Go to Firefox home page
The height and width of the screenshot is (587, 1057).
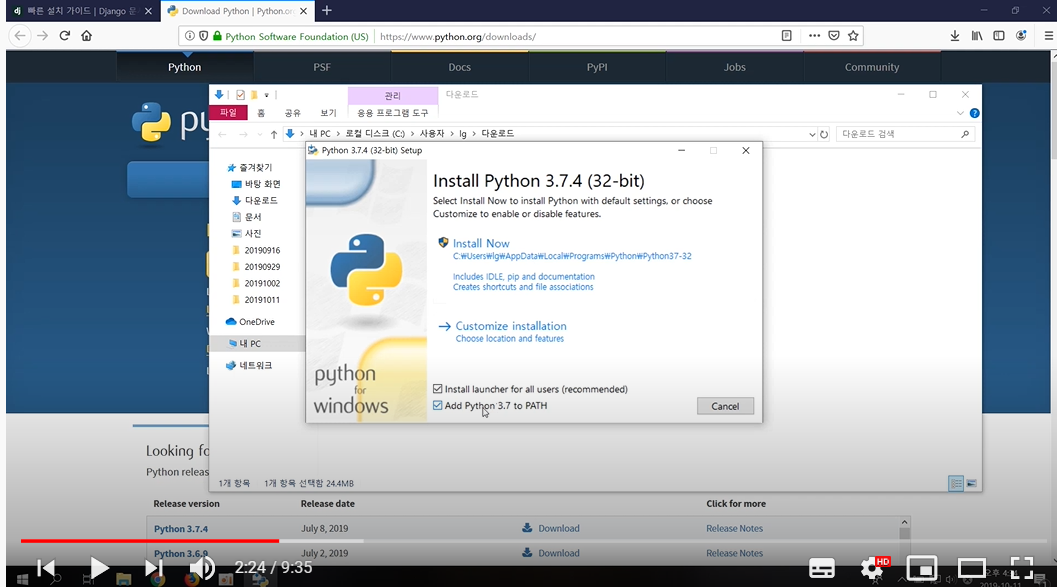(86, 36)
